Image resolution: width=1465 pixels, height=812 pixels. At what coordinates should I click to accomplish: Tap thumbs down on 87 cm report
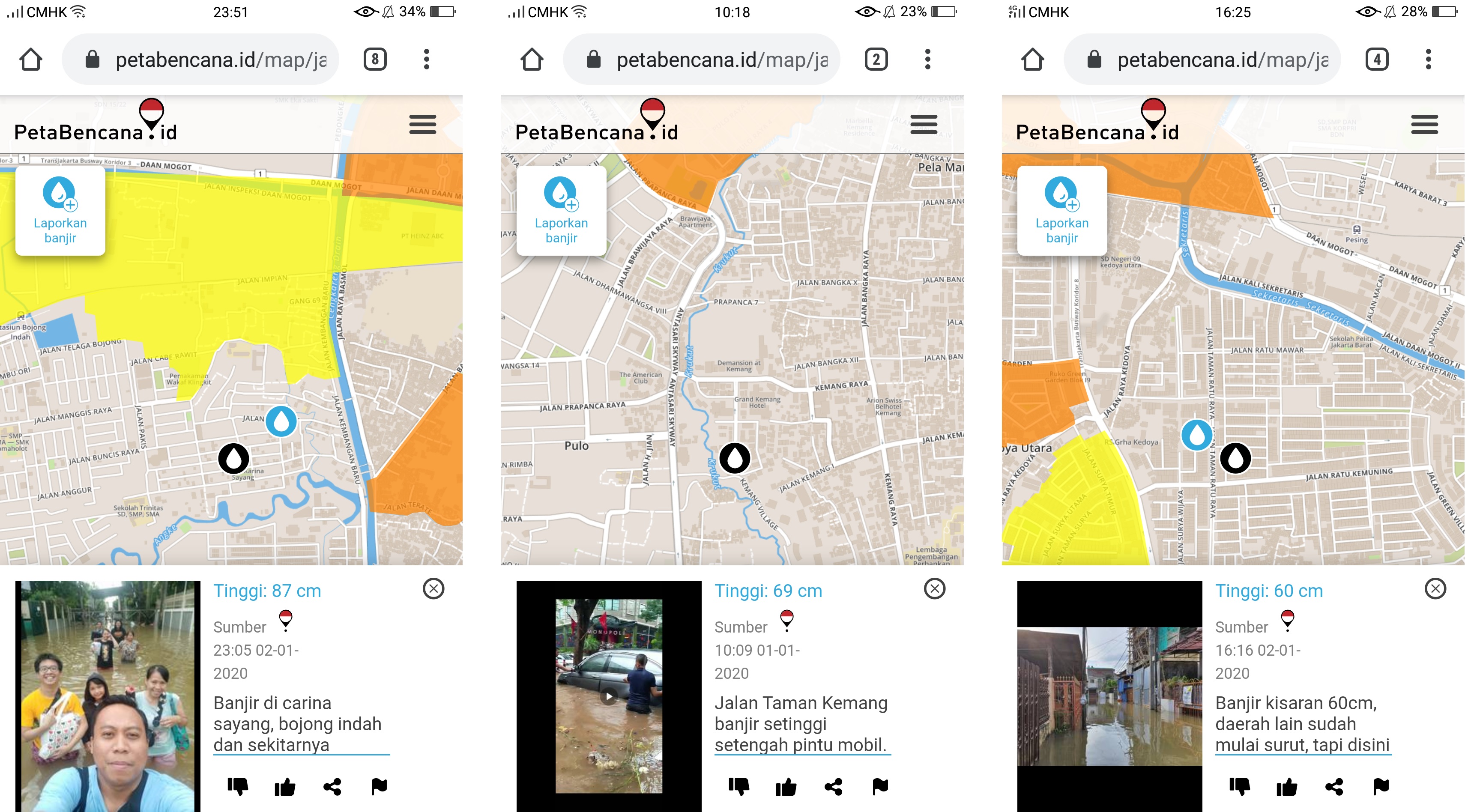click(238, 786)
